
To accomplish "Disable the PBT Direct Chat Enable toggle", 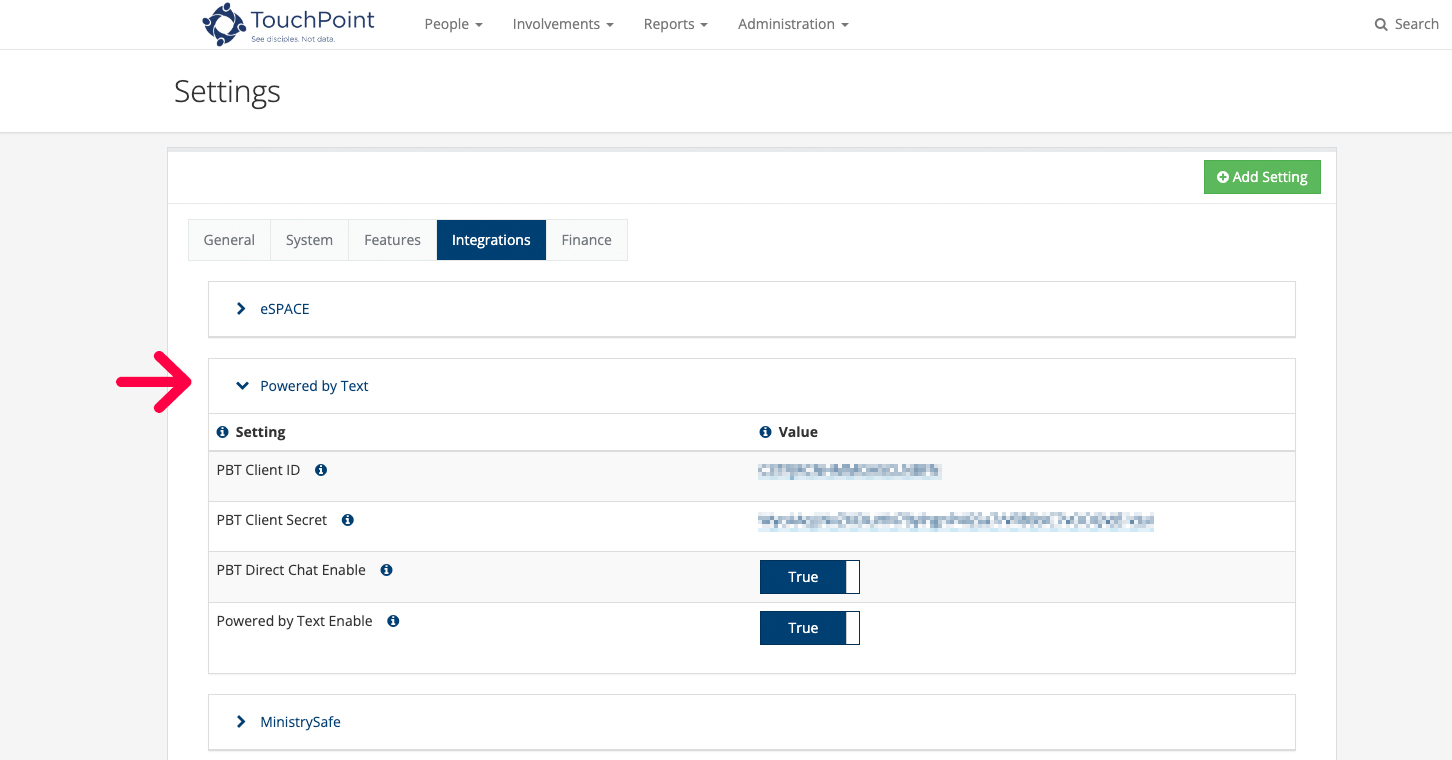I will click(x=809, y=577).
